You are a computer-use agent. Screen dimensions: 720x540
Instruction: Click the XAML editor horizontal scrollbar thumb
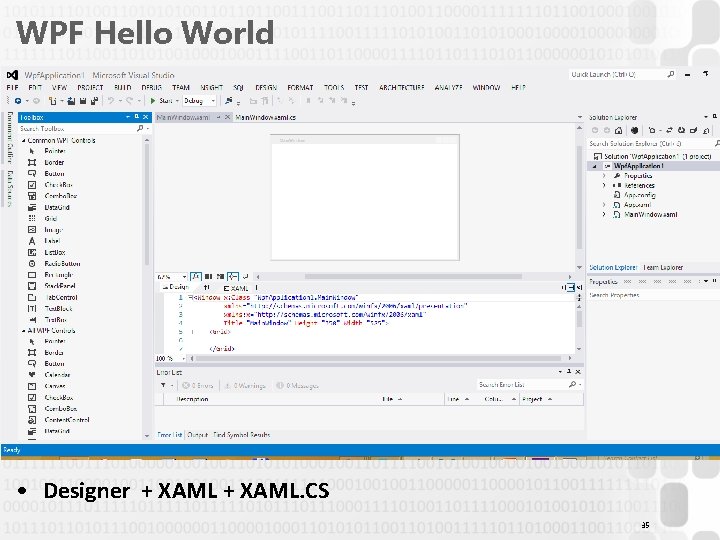[x=378, y=358]
